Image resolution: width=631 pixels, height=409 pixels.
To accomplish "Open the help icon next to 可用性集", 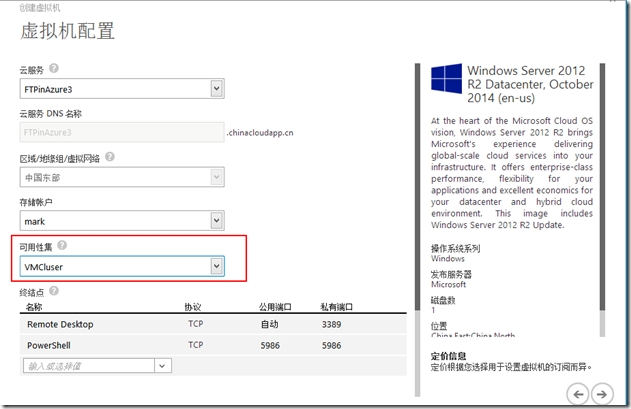I will click(x=62, y=245).
